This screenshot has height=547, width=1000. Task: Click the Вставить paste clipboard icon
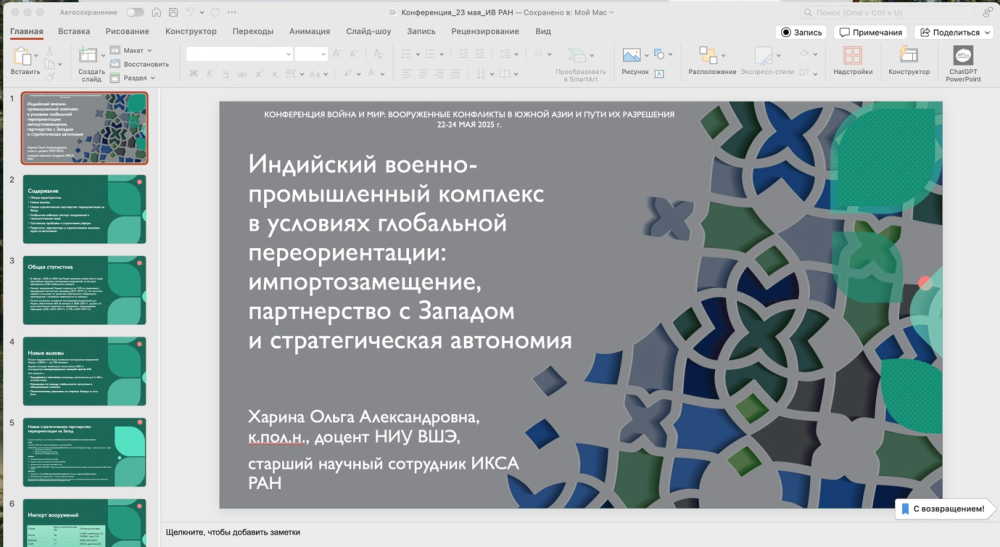[x=23, y=57]
